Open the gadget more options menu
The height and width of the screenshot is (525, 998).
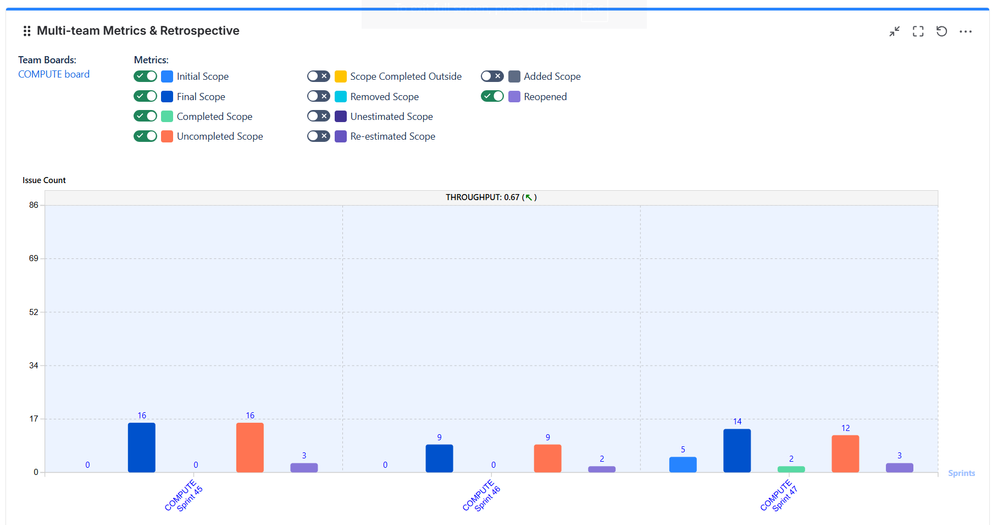966,31
